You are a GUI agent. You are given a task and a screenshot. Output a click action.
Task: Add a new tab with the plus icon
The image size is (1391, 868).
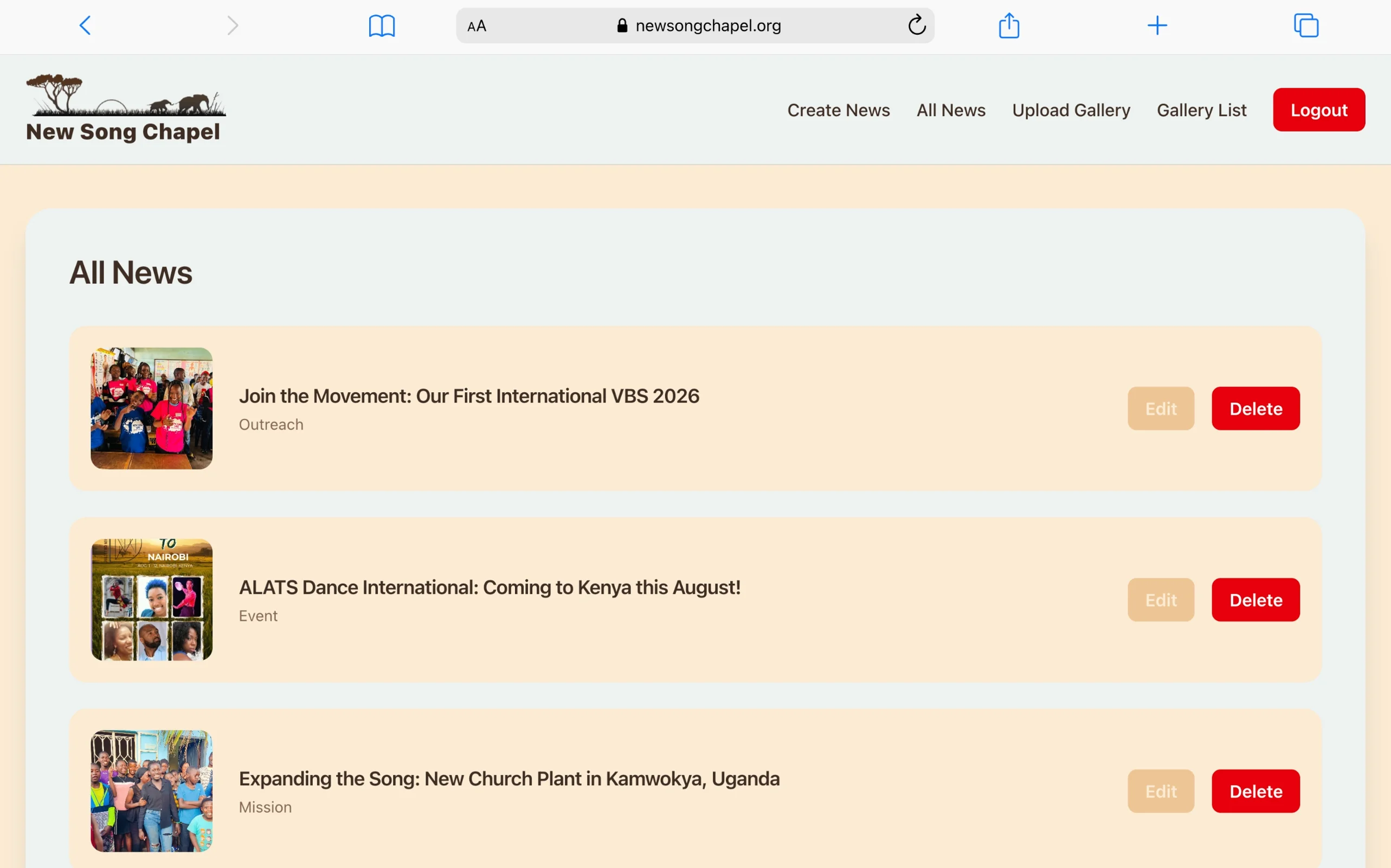tap(1157, 25)
